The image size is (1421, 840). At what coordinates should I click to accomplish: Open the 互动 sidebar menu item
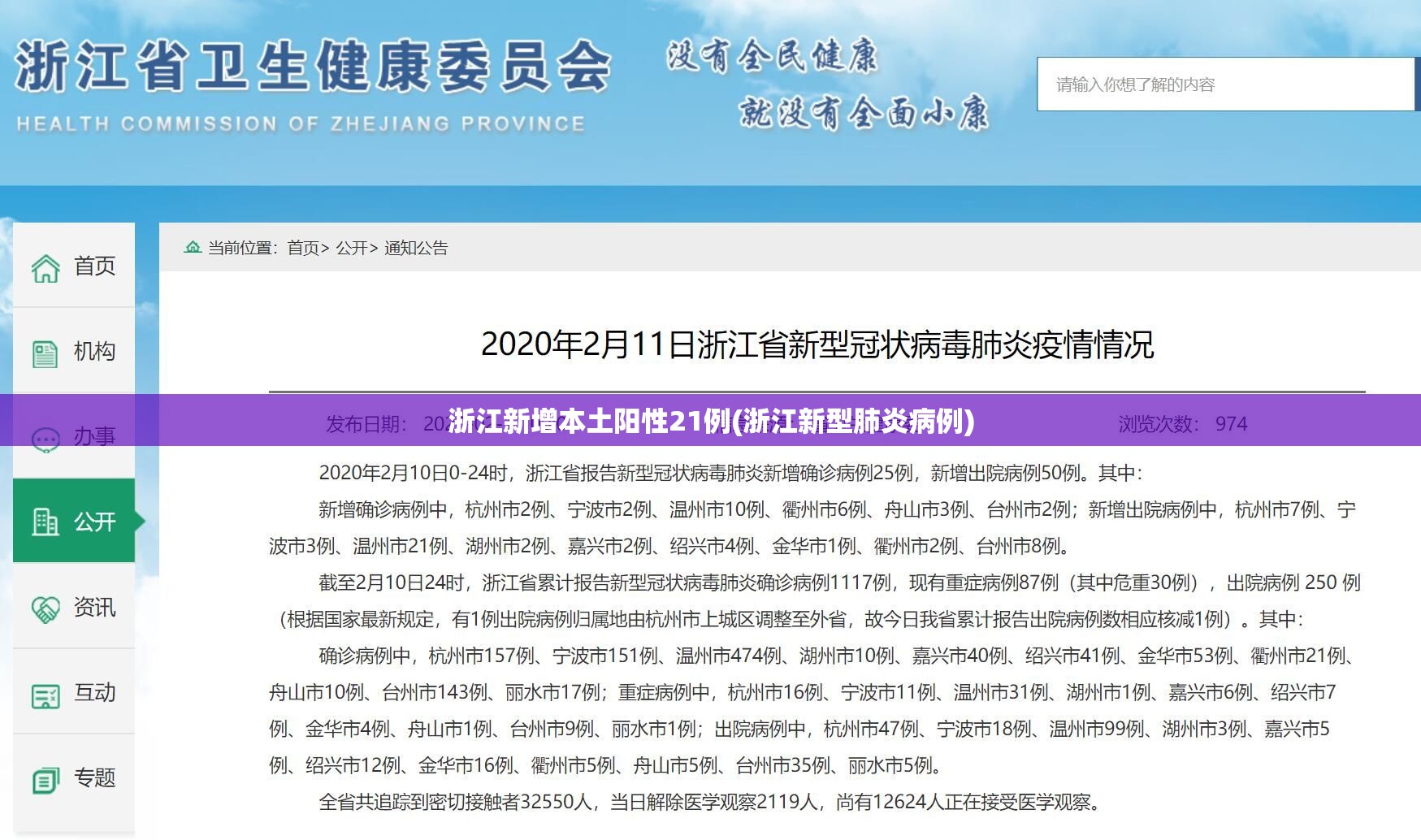click(74, 691)
